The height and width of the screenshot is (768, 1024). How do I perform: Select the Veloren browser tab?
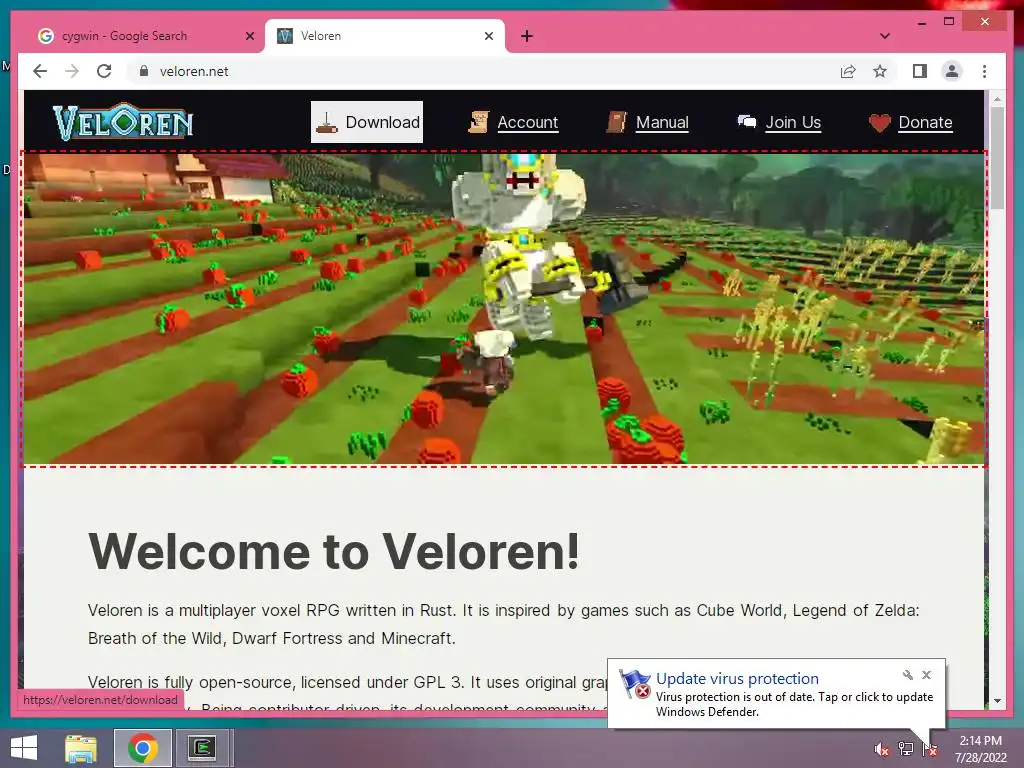click(385, 36)
